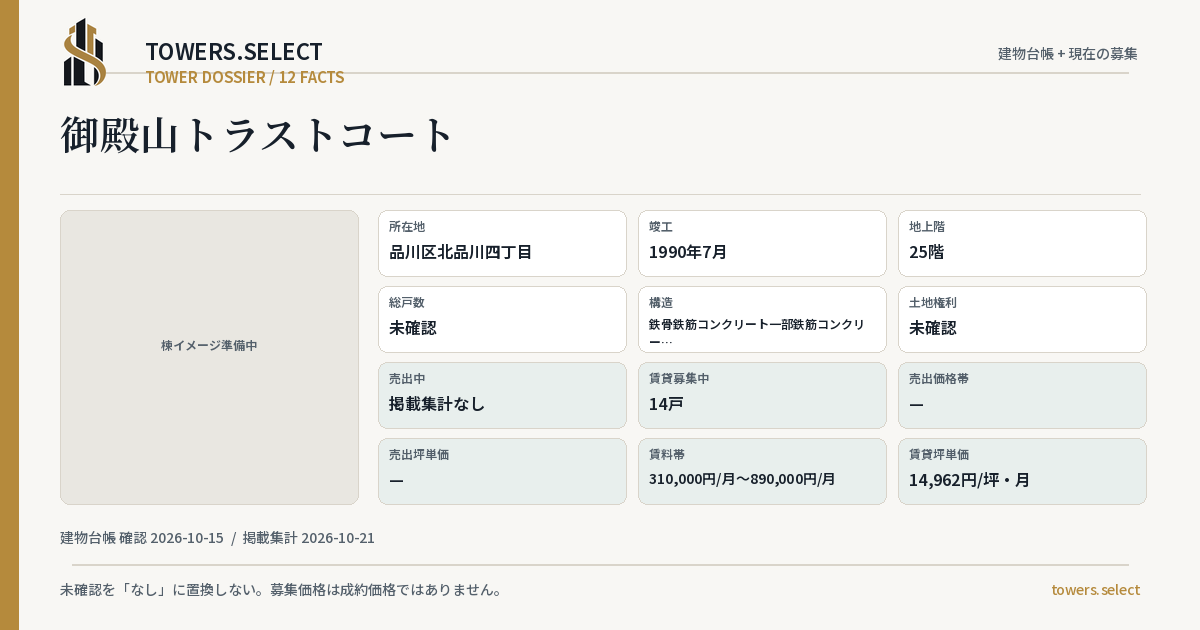The width and height of the screenshot is (1200, 630).
Task: Click the 未確認を「なし」に置換しない footer disclaimer
Action: 281,590
